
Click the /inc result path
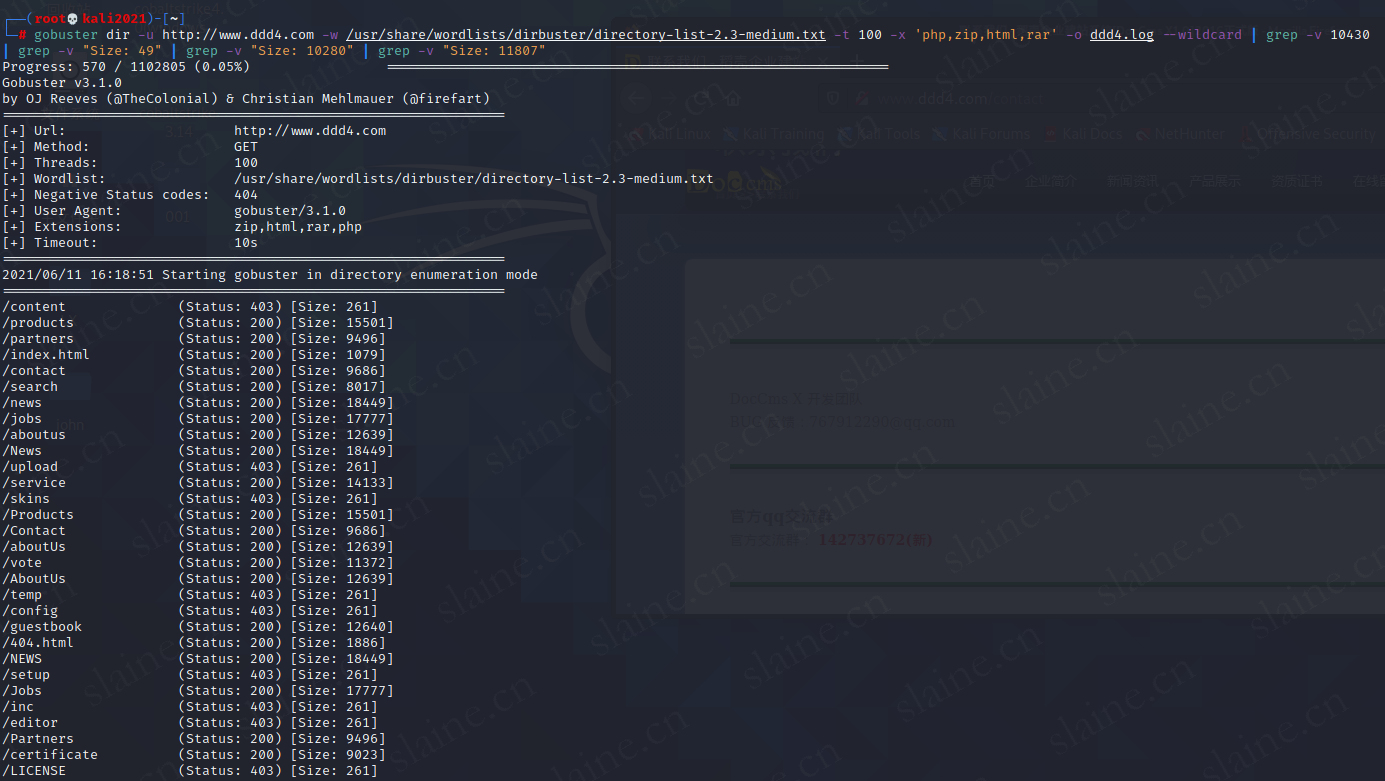[18, 707]
